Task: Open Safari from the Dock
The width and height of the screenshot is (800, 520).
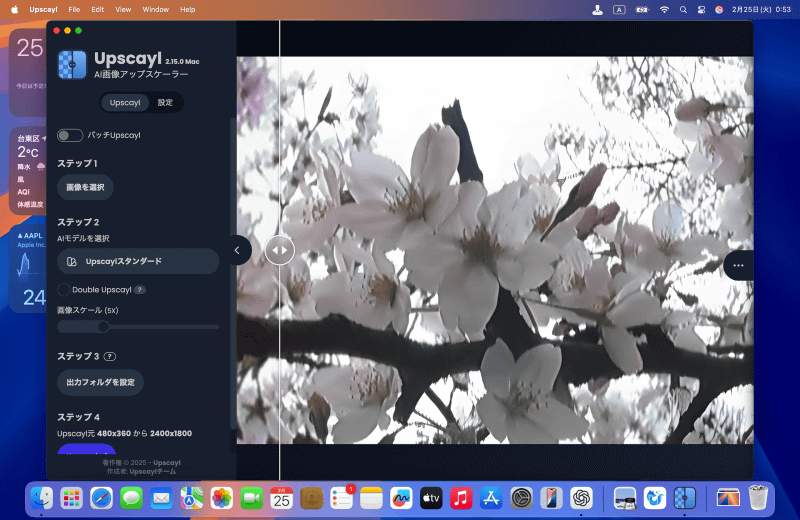Action: (x=102, y=498)
